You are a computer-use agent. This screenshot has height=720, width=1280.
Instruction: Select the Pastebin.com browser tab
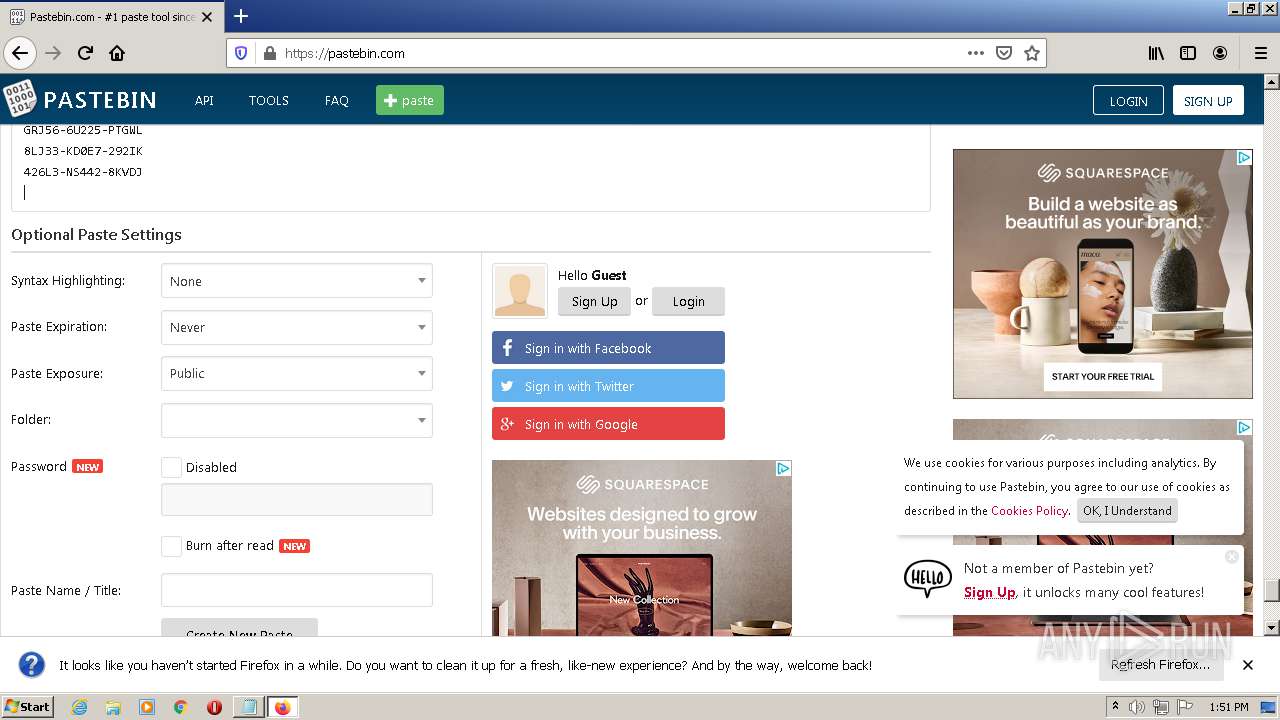[x=110, y=17]
